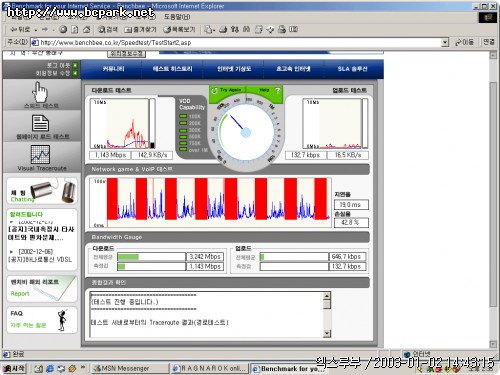The height and width of the screenshot is (375, 500).
Task: Open the webpage load test document icon
Action: tap(40, 123)
